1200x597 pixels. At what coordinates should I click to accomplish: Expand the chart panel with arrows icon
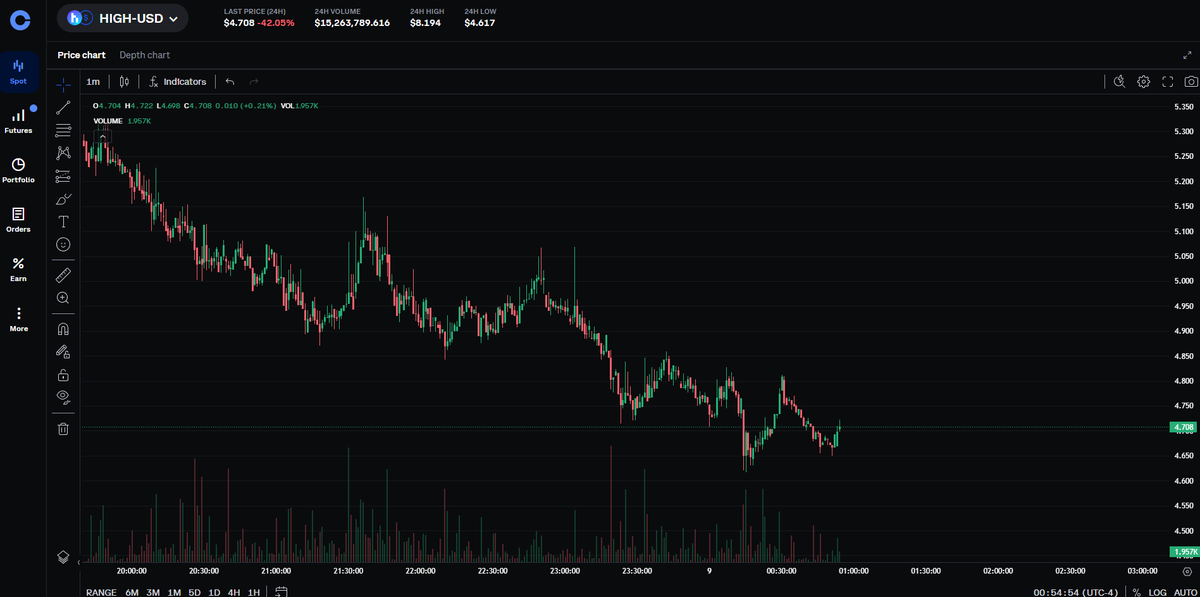1187,55
